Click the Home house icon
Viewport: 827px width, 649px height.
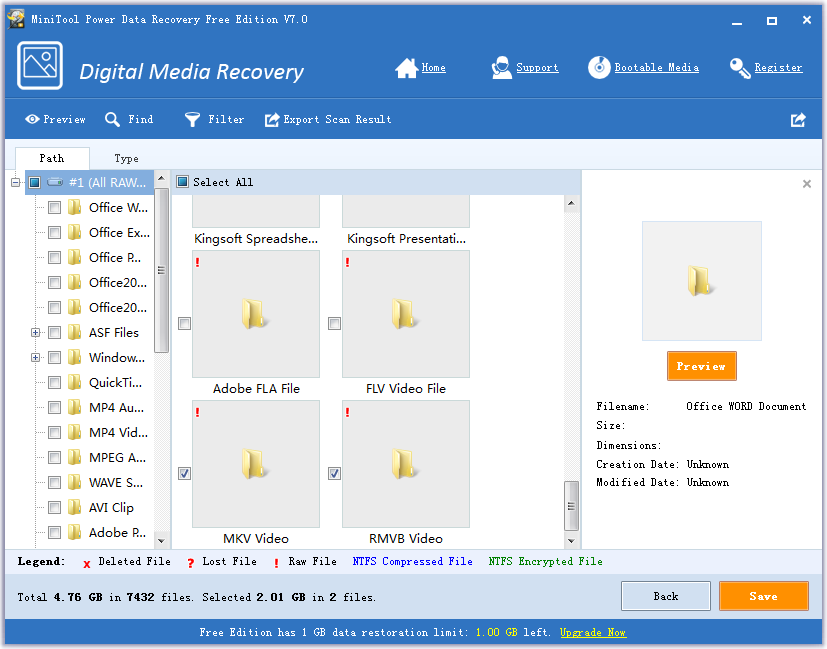coord(407,67)
